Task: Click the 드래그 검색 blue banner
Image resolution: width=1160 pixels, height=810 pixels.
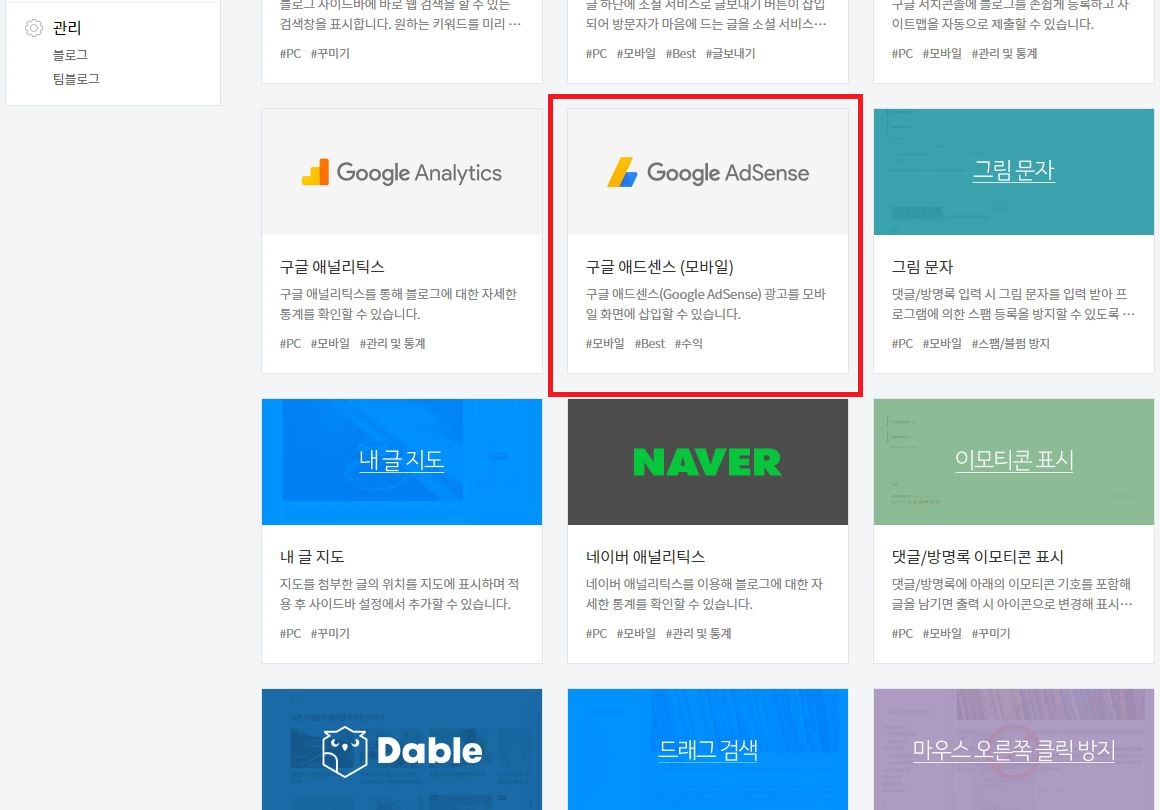Action: 708,749
